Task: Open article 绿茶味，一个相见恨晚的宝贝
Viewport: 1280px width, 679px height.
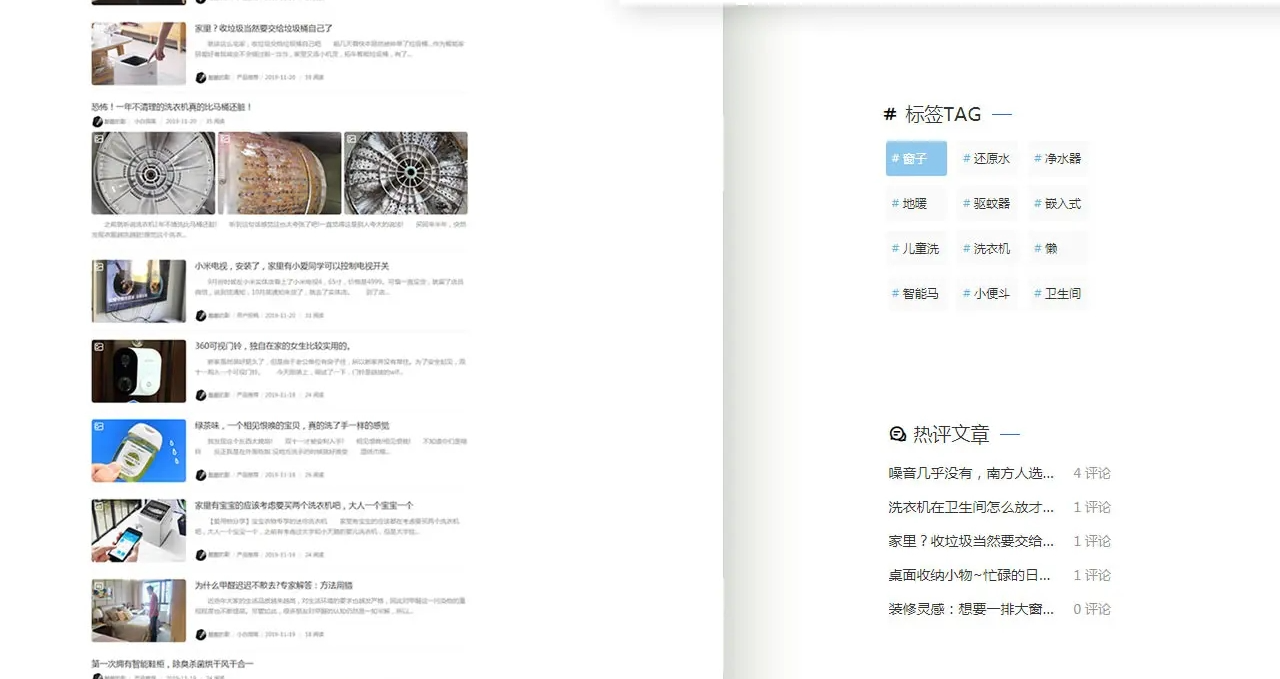Action: [292, 426]
